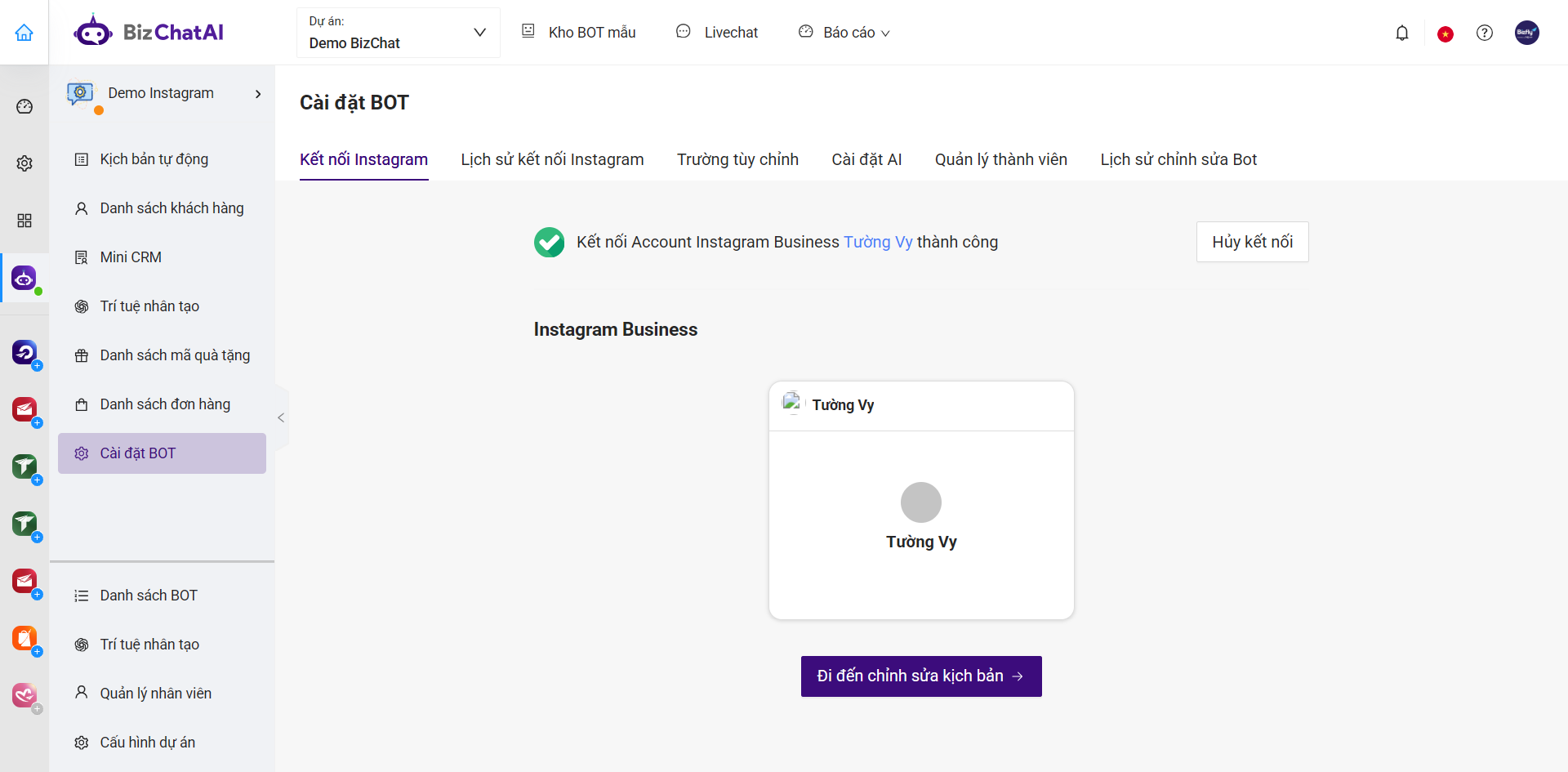Open the Dự án Demo BizChat dropdown
The width and height of the screenshot is (1568, 772).
[x=399, y=33]
